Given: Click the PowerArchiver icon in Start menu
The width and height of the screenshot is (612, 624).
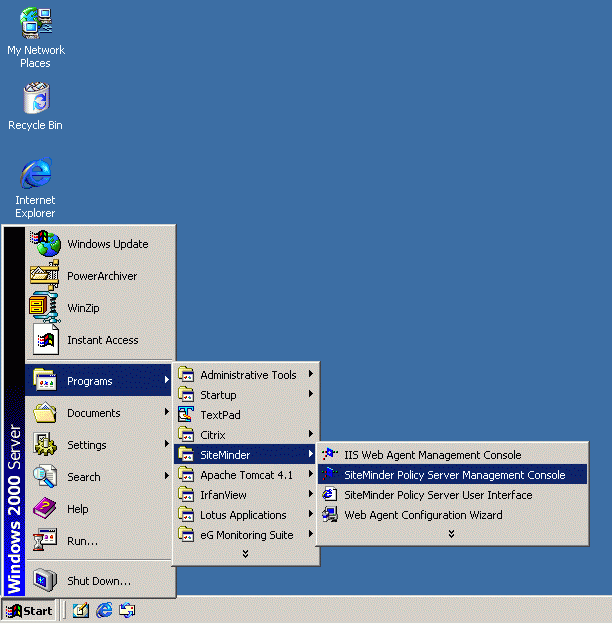Looking at the screenshot, I should click(x=45, y=275).
